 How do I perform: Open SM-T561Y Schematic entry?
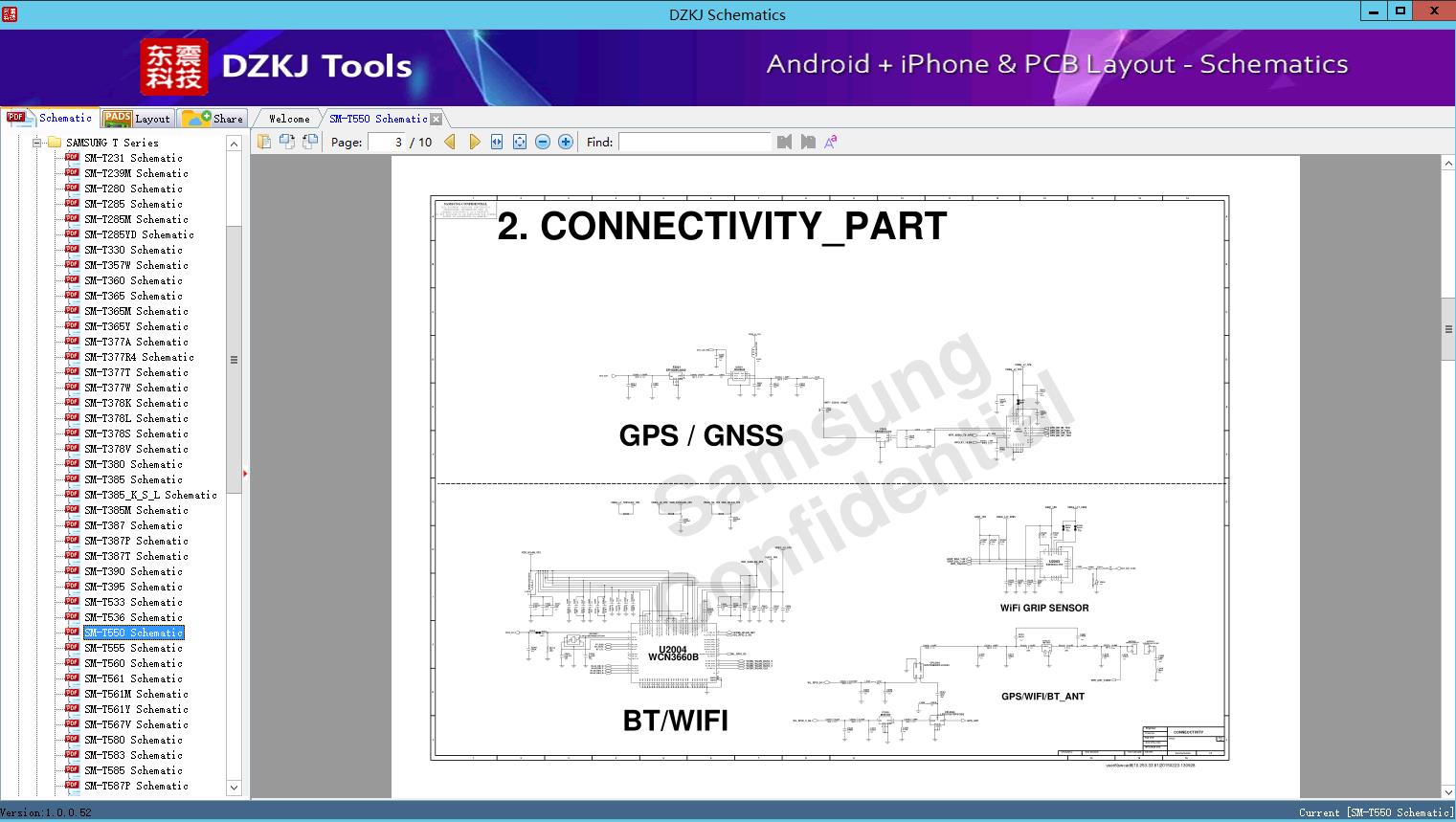pos(136,709)
